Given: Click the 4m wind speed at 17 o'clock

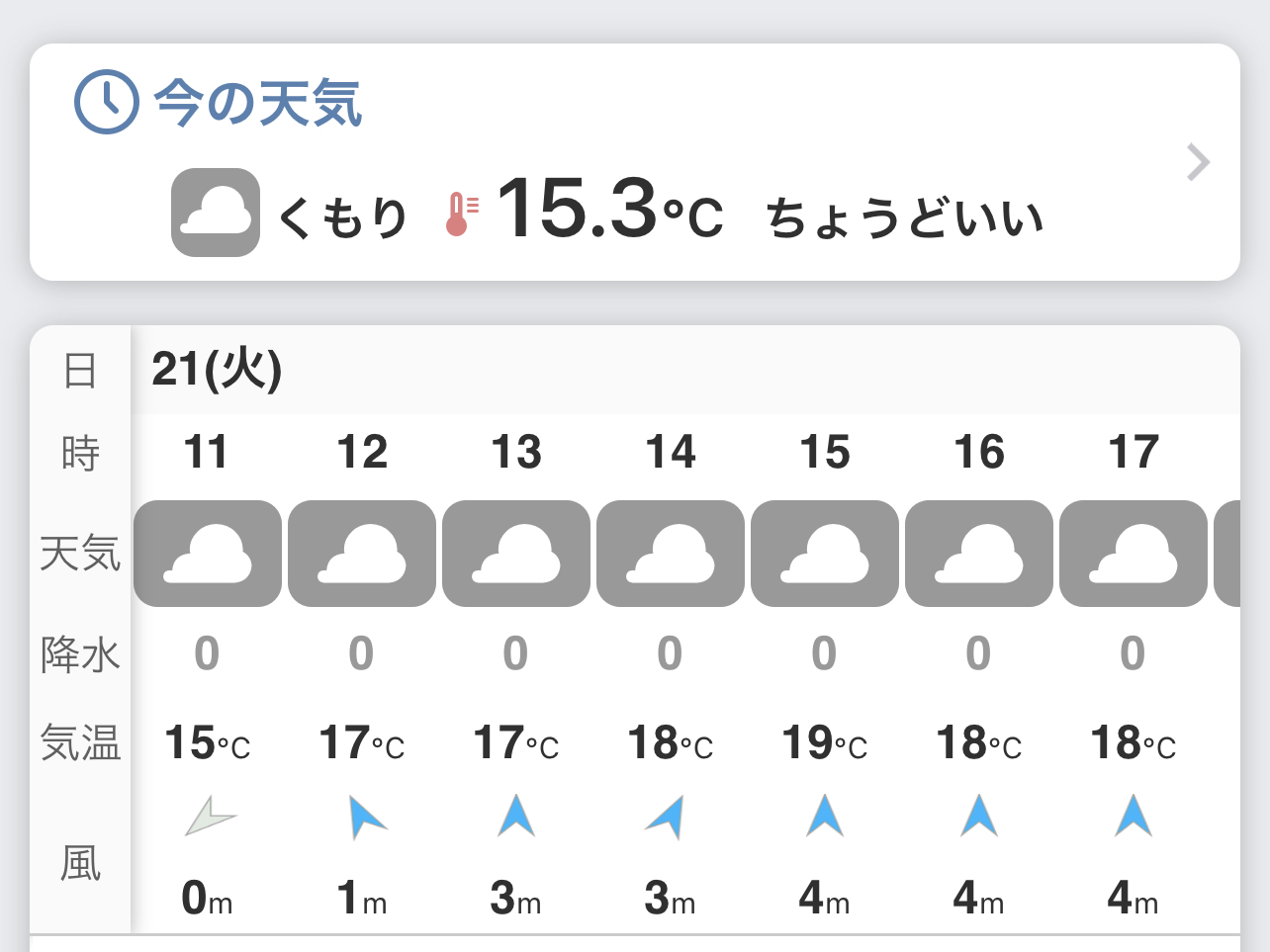Looking at the screenshot, I should point(1133,898).
